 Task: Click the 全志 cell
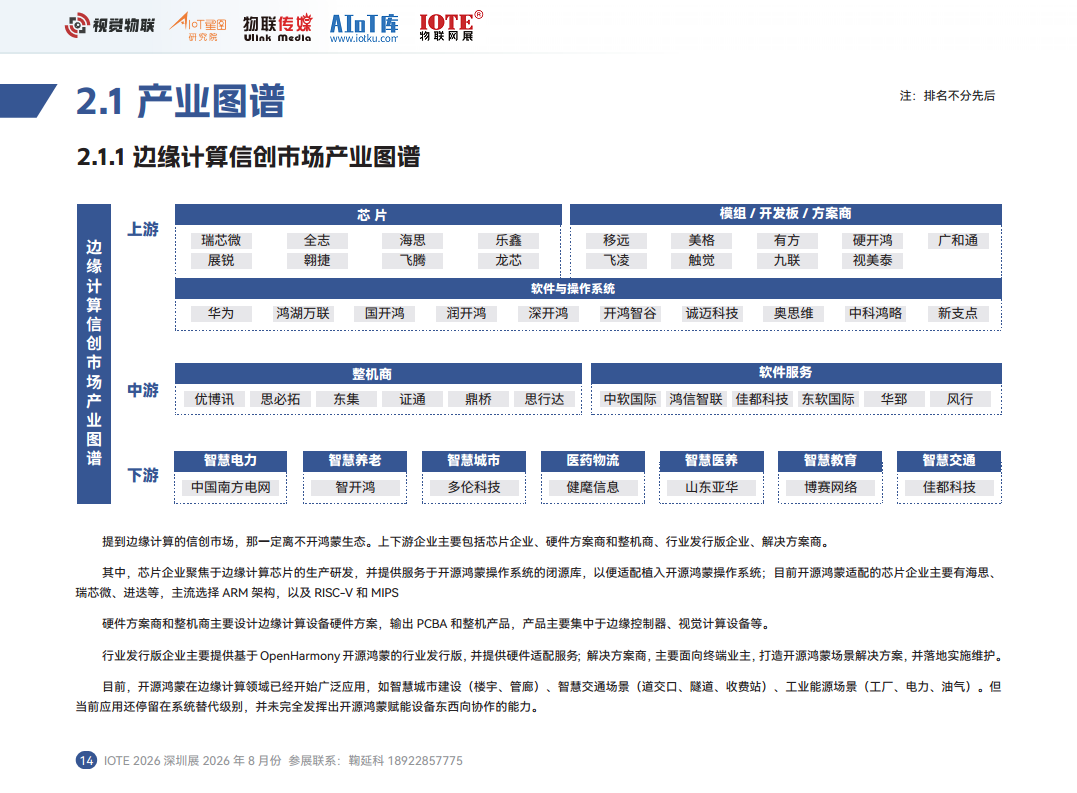pyautogui.click(x=317, y=240)
